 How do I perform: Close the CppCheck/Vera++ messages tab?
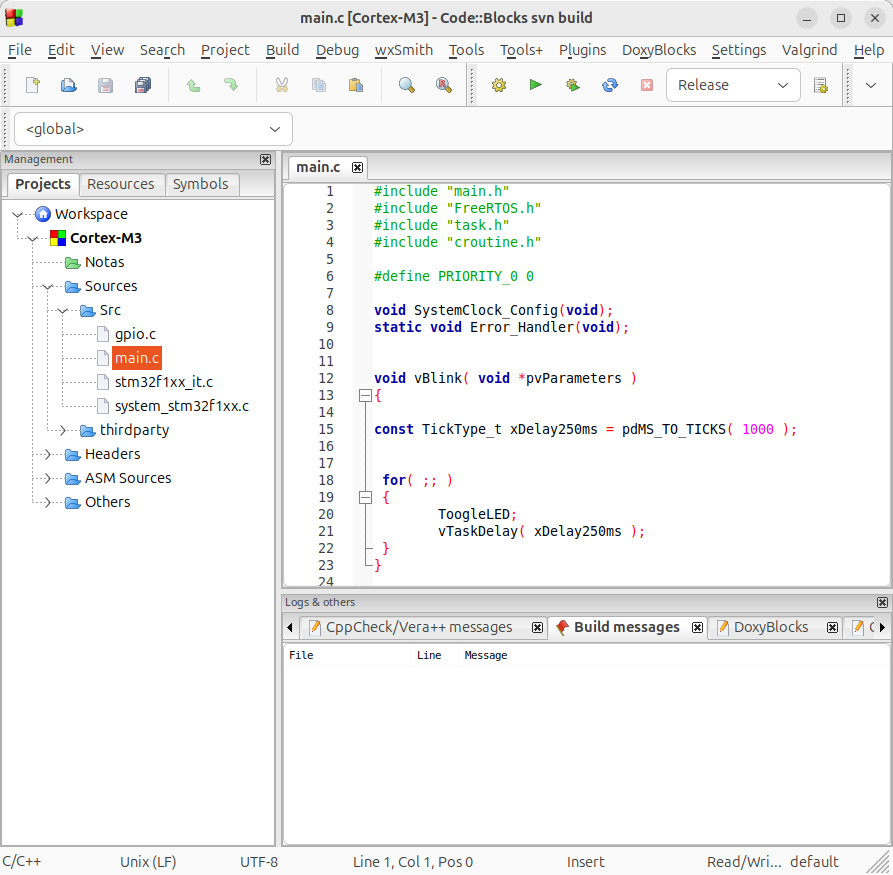point(537,627)
